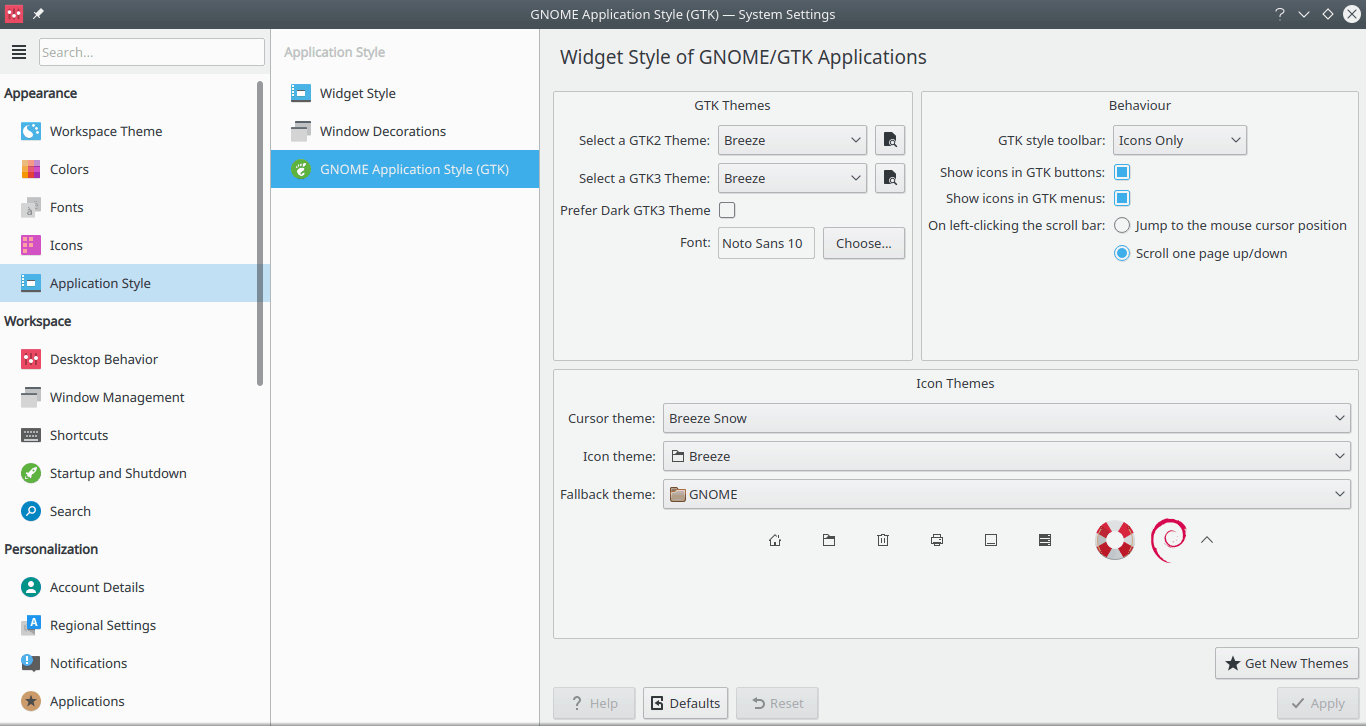
Task: Click the Workspace Theme icon
Action: 31,131
